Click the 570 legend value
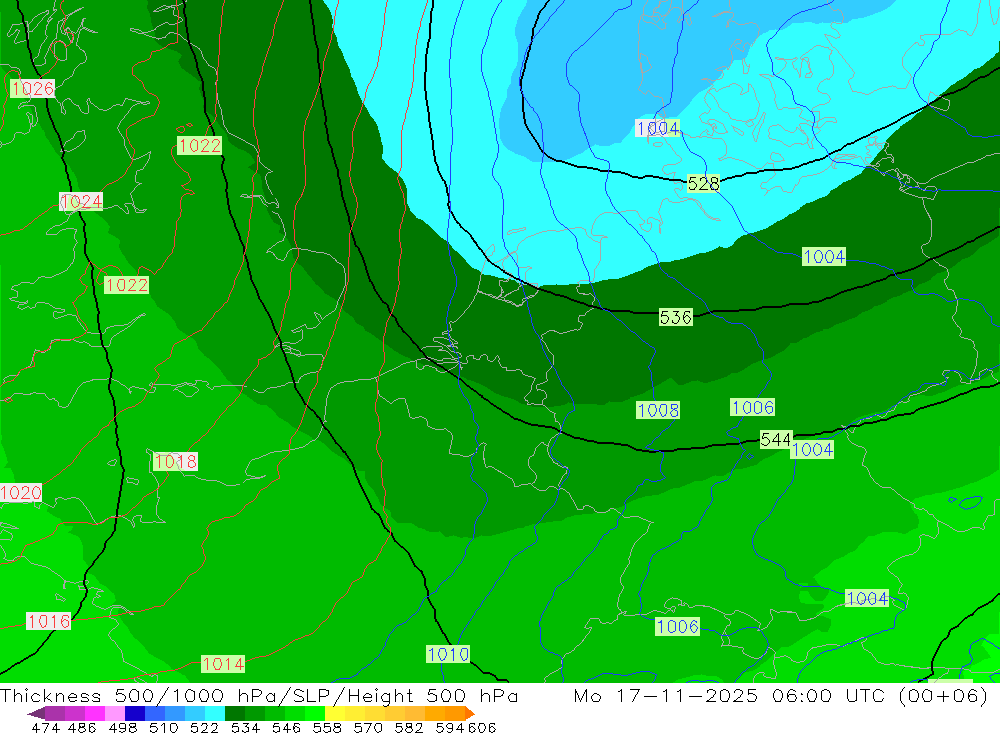This screenshot has width=1000, height=733. pyautogui.click(x=367, y=727)
